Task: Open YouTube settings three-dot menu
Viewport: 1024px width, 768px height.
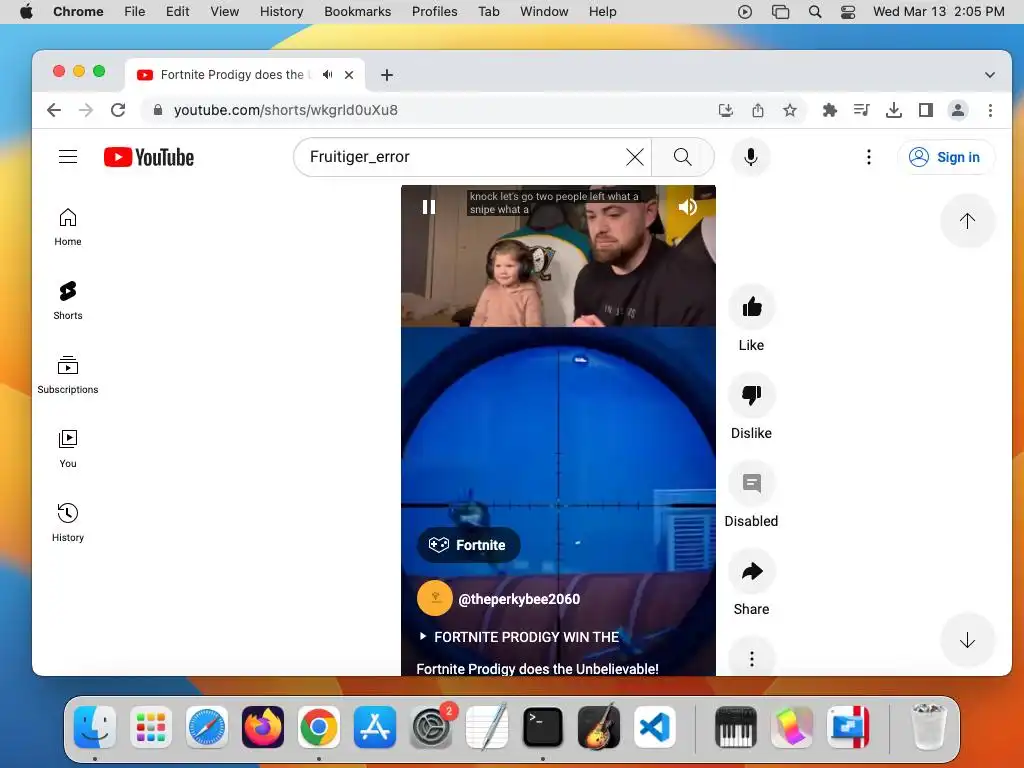Action: (869, 157)
